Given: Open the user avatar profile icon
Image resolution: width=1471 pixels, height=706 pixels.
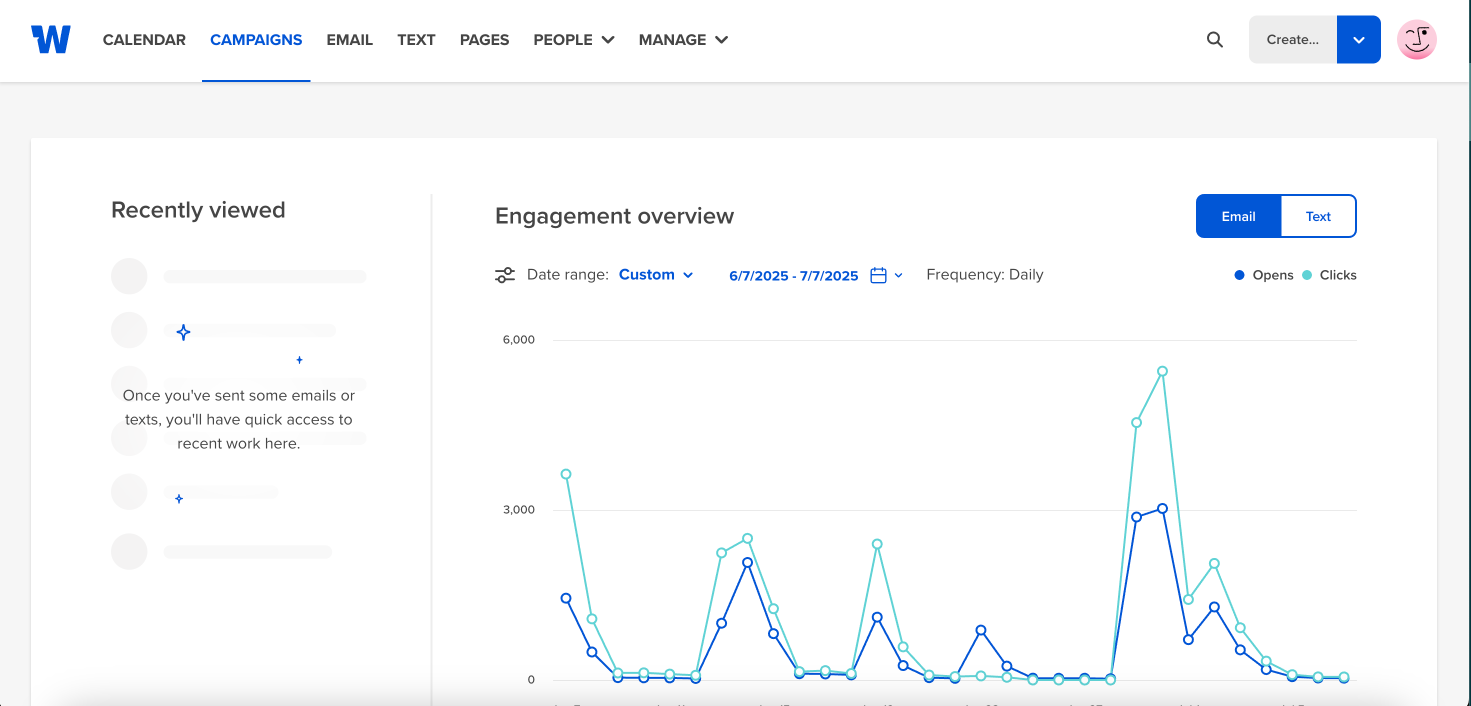Looking at the screenshot, I should pyautogui.click(x=1417, y=40).
